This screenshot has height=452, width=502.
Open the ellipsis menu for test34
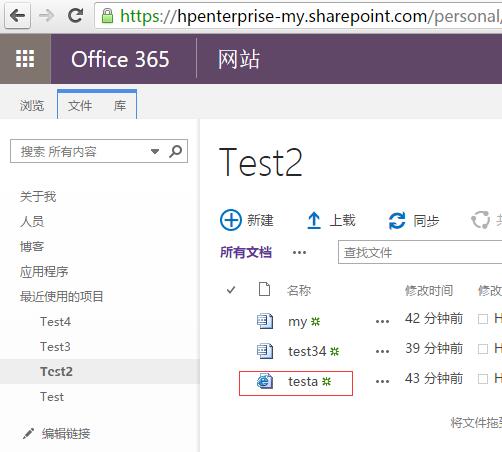click(382, 351)
